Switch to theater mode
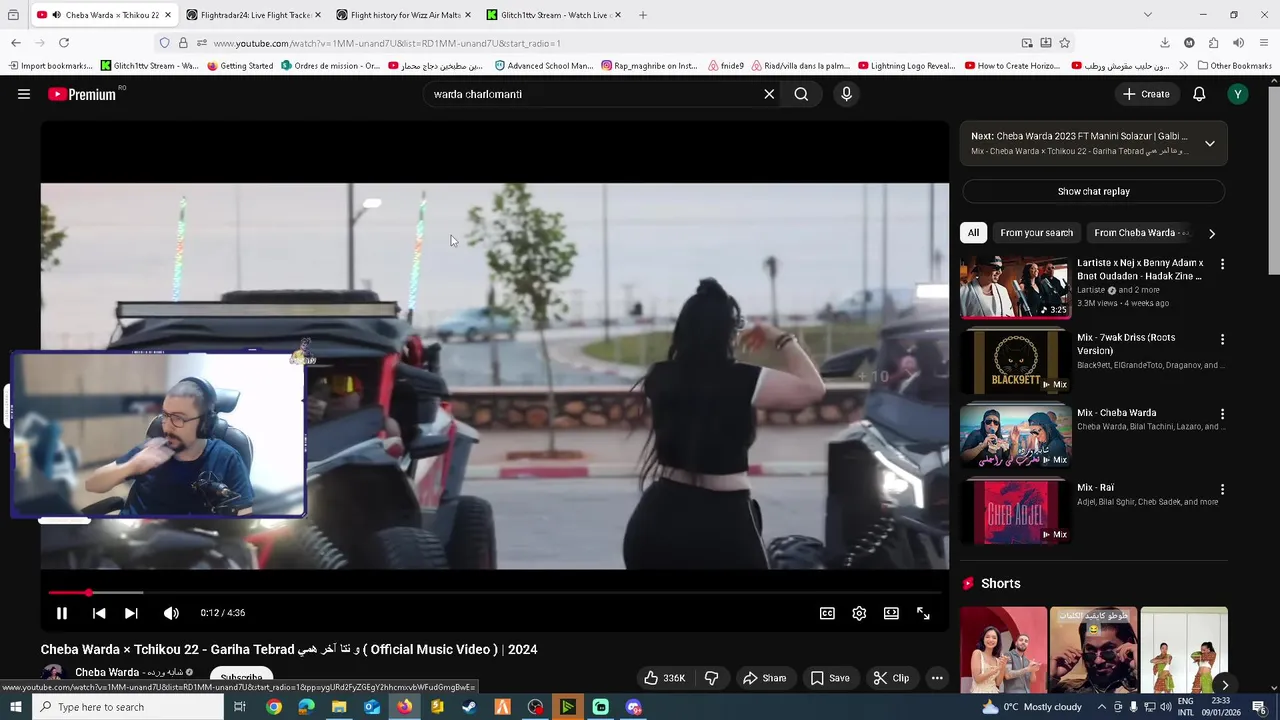Viewport: 1280px width, 720px height. (891, 613)
